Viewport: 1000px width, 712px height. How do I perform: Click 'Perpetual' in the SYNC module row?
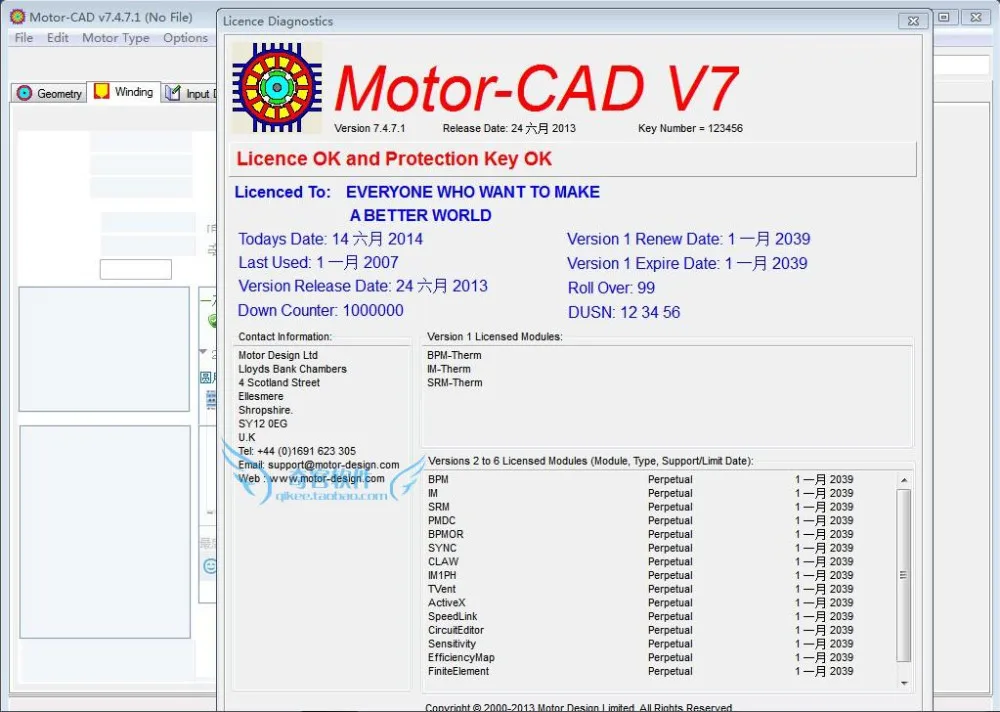[670, 548]
